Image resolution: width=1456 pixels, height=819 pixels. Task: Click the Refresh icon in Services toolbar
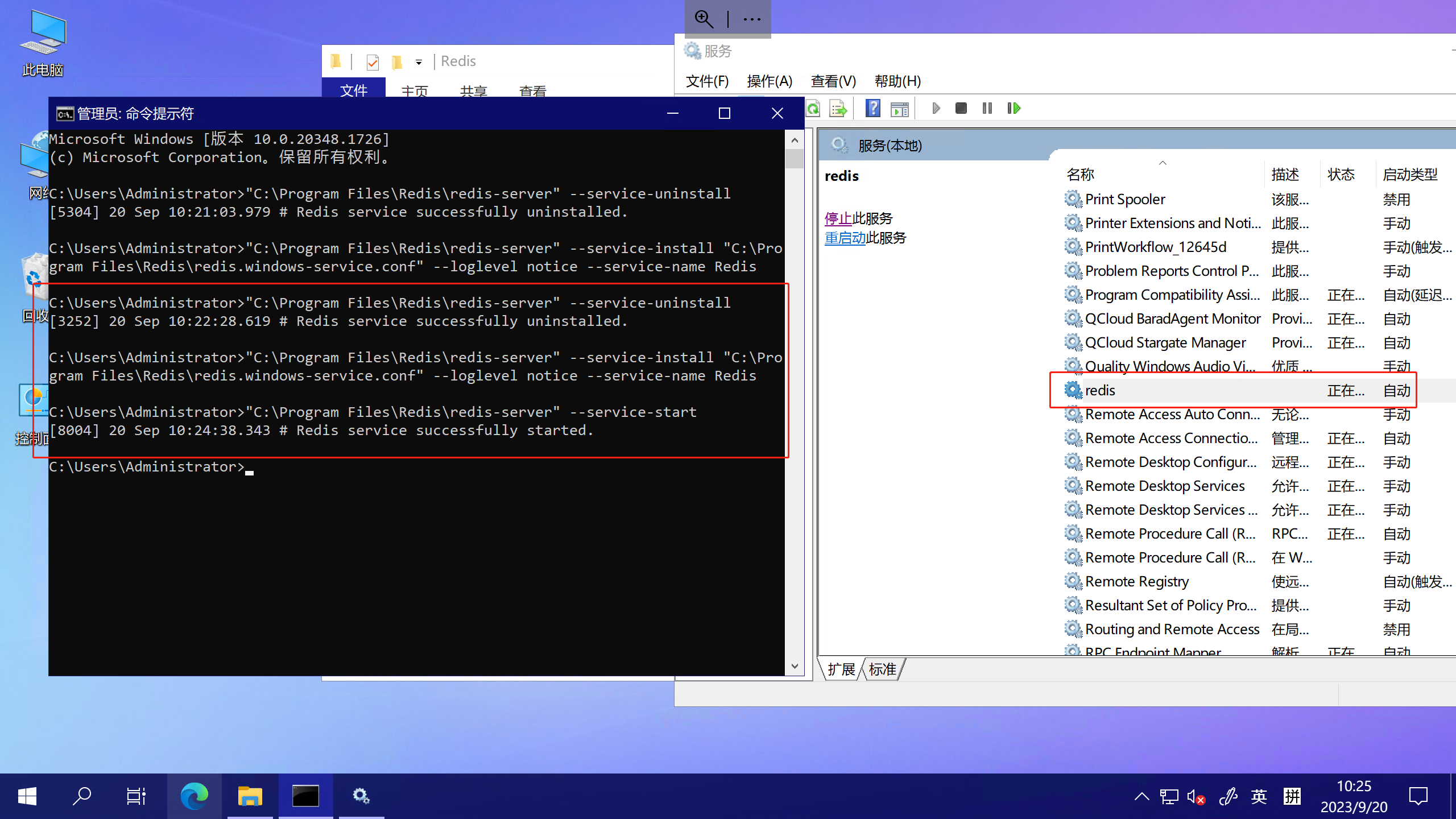(x=814, y=108)
